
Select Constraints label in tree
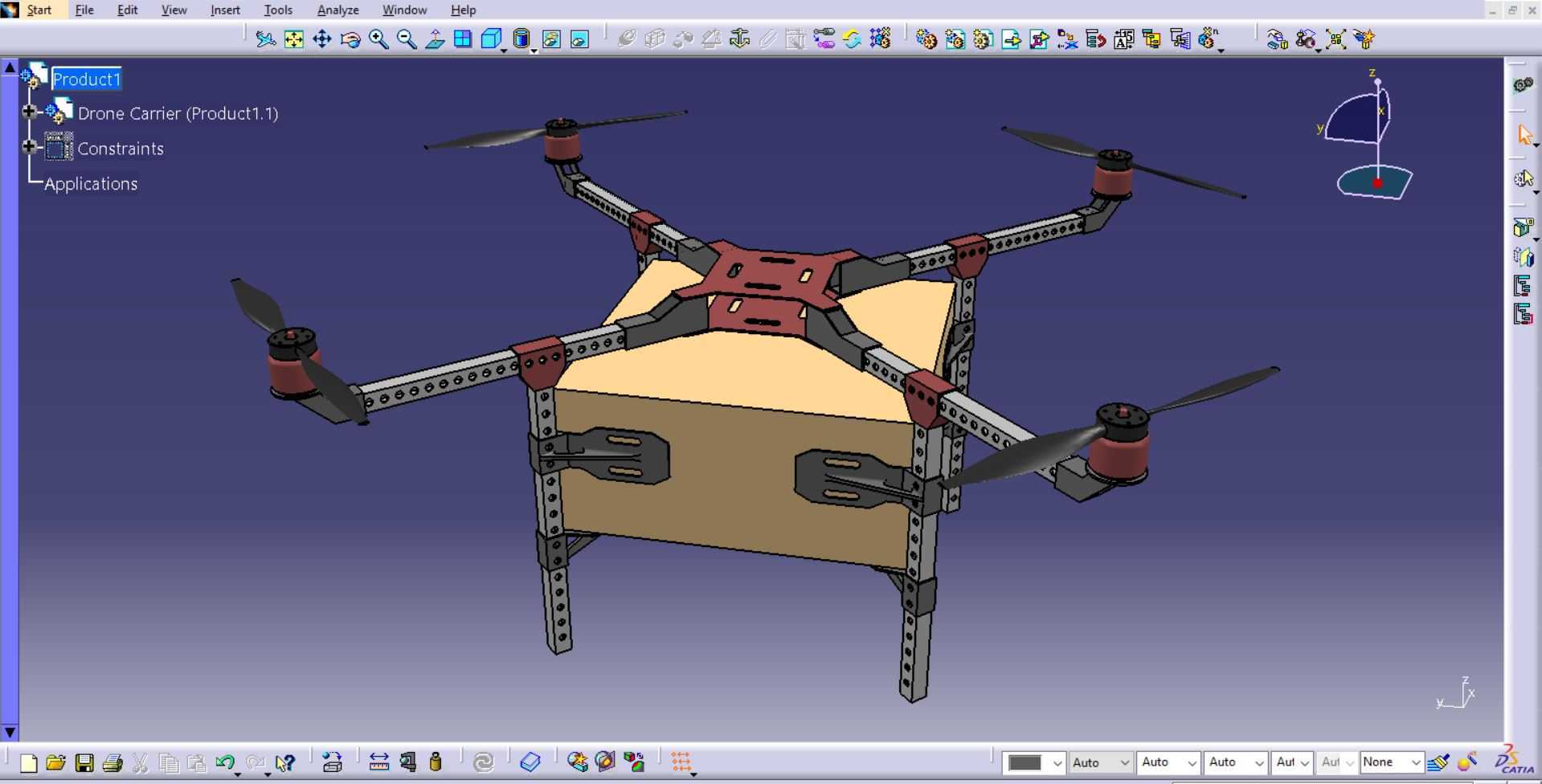[121, 149]
